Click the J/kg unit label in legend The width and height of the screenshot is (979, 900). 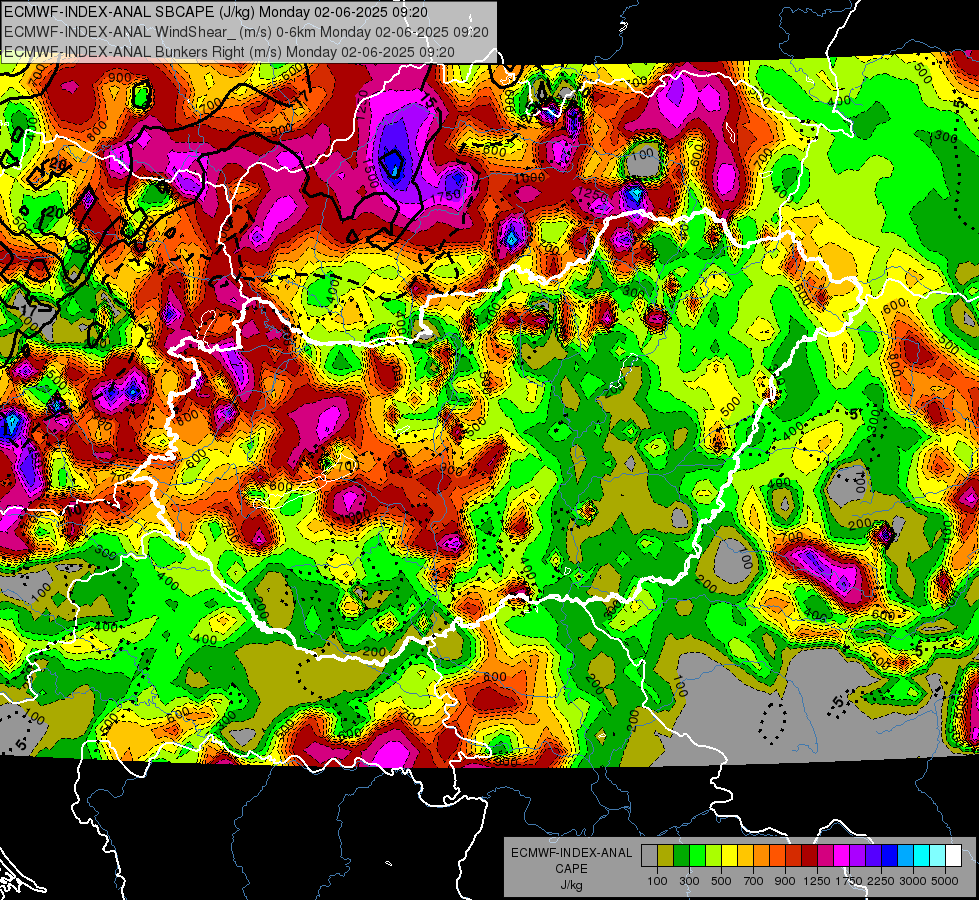571,886
